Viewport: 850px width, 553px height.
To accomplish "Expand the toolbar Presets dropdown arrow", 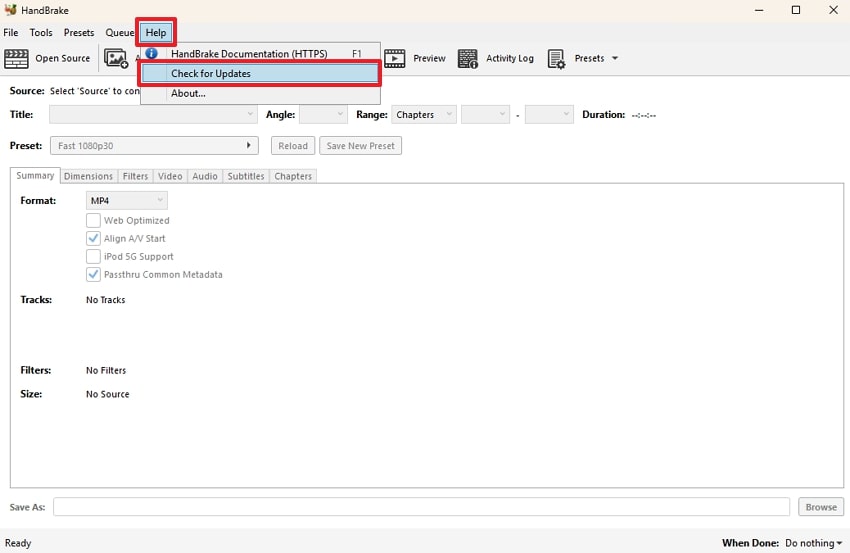I will click(x=615, y=58).
